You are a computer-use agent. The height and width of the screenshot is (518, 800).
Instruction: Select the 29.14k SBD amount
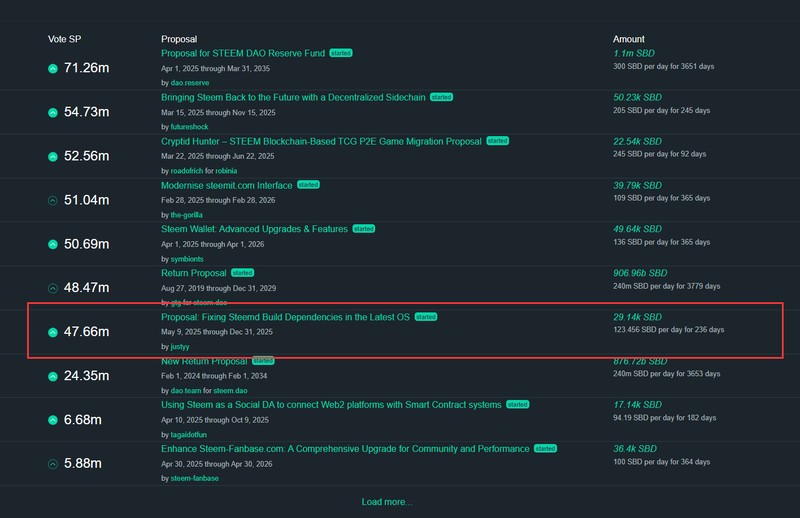coord(637,317)
